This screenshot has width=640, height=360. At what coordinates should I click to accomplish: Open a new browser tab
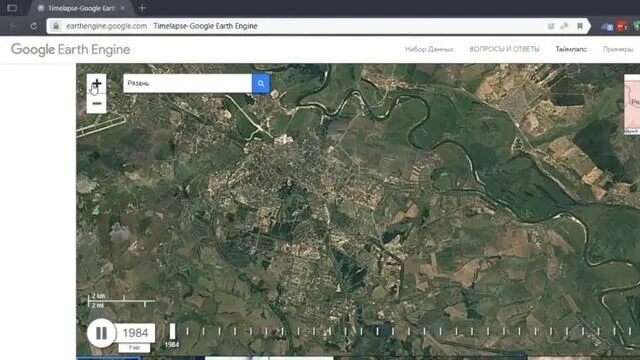(x=142, y=8)
